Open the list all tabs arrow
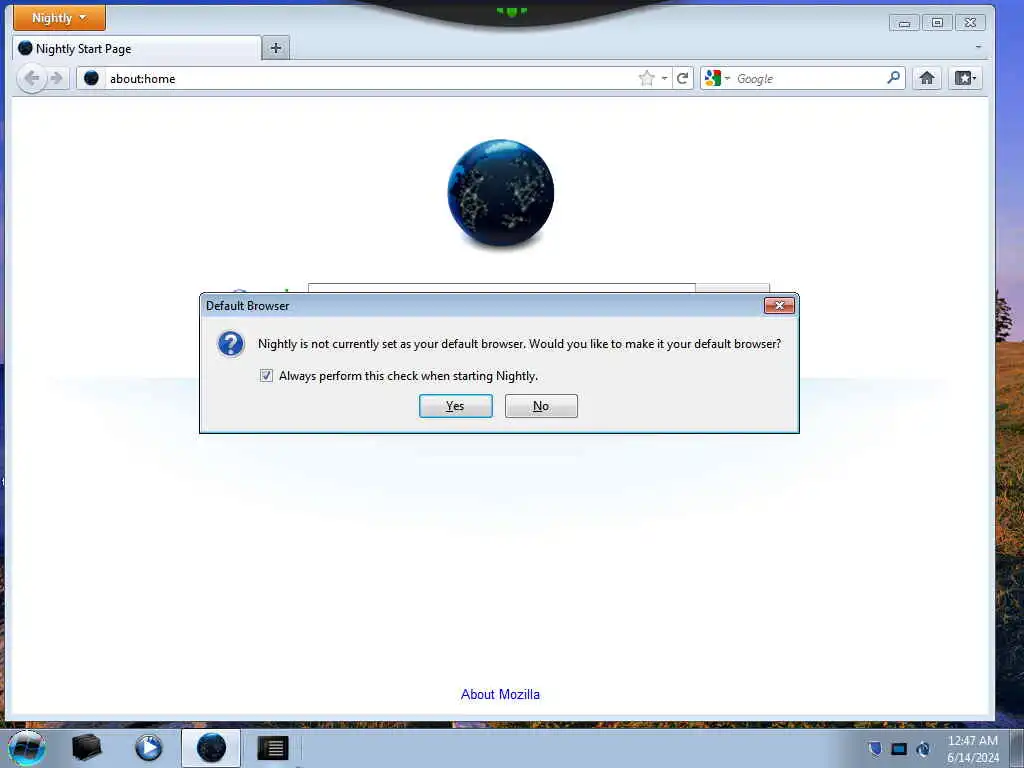Image resolution: width=1024 pixels, height=768 pixels. pos(978,47)
